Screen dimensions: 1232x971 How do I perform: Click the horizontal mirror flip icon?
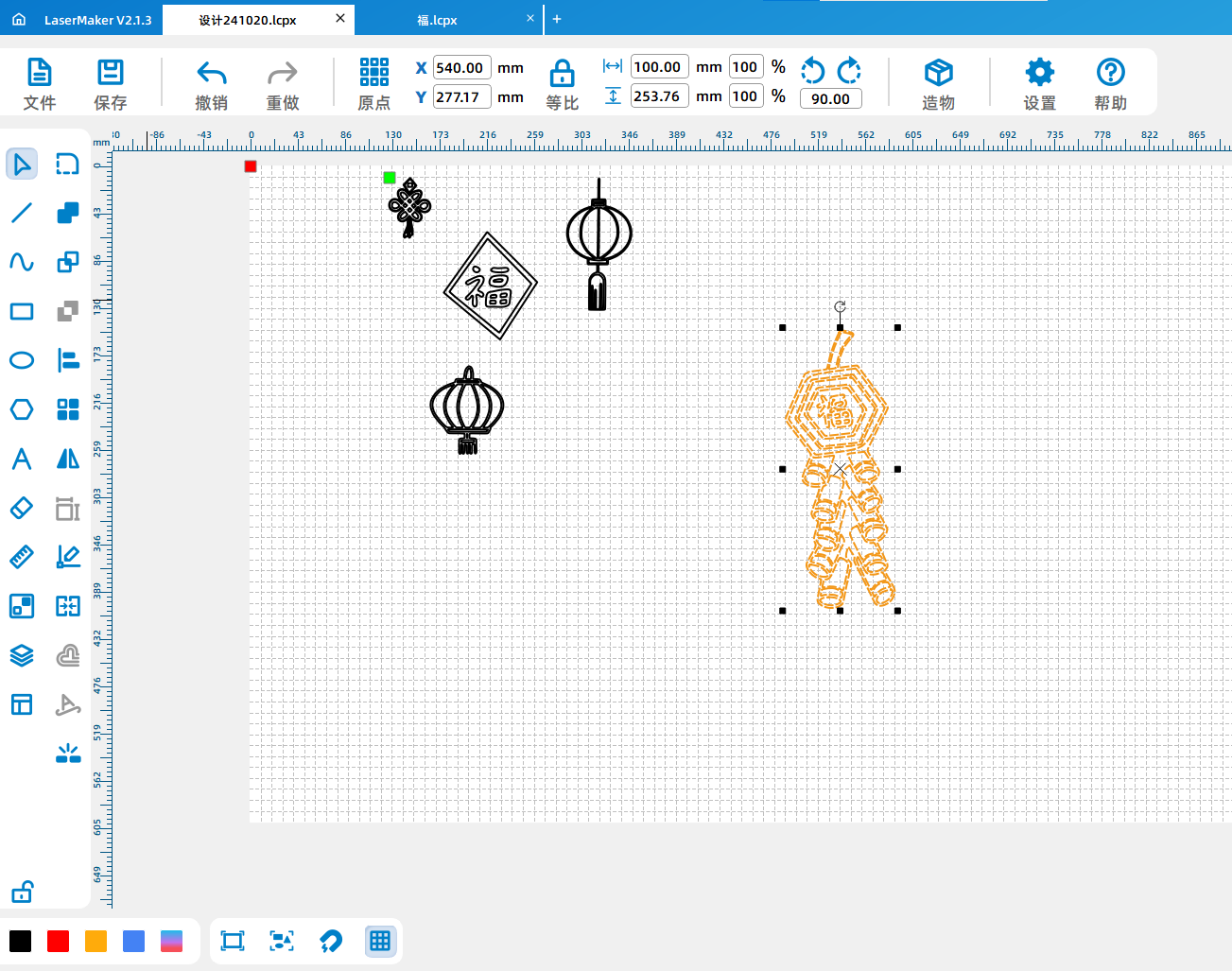pyautogui.click(x=68, y=459)
